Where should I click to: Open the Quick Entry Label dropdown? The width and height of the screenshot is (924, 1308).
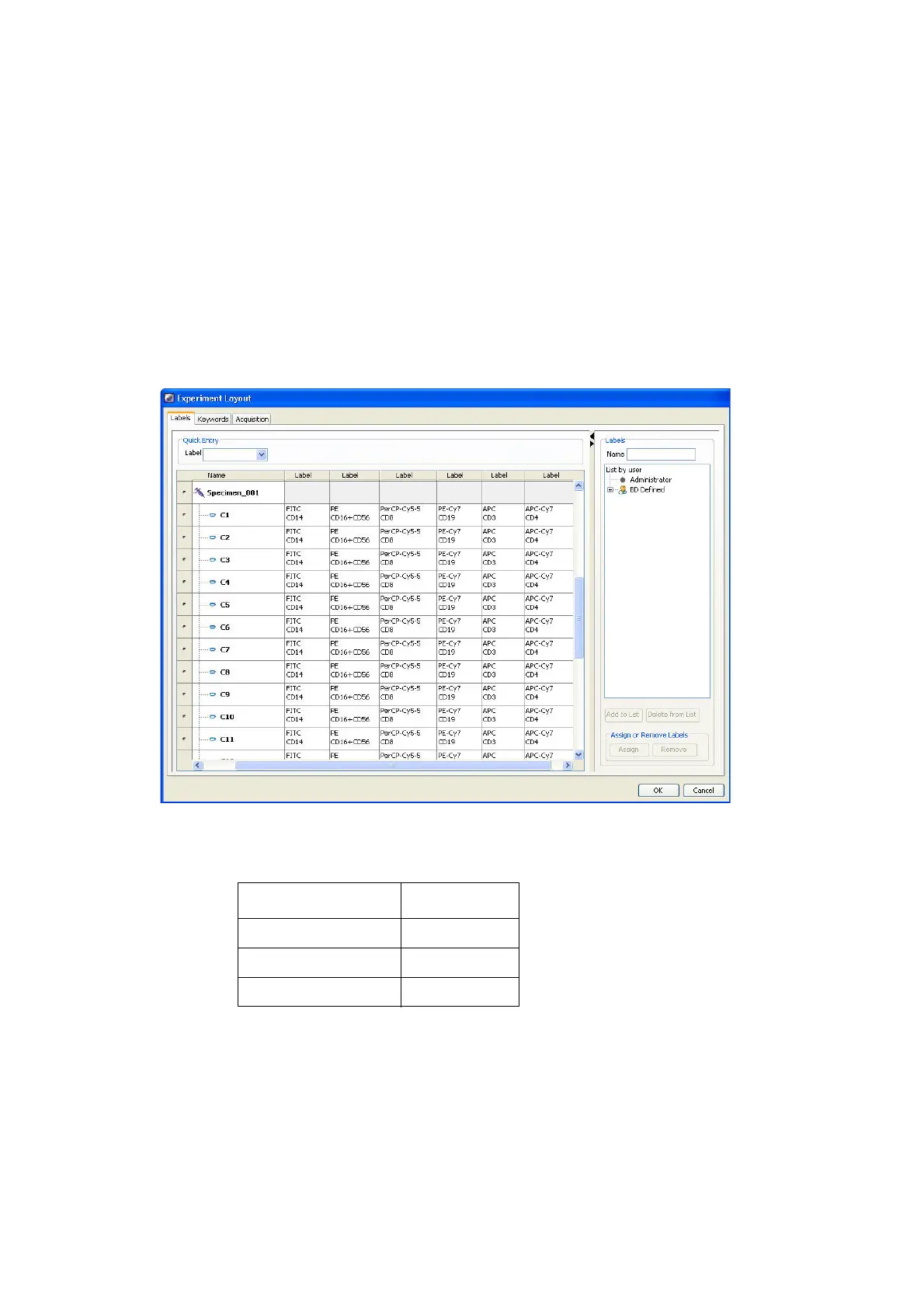[262, 454]
